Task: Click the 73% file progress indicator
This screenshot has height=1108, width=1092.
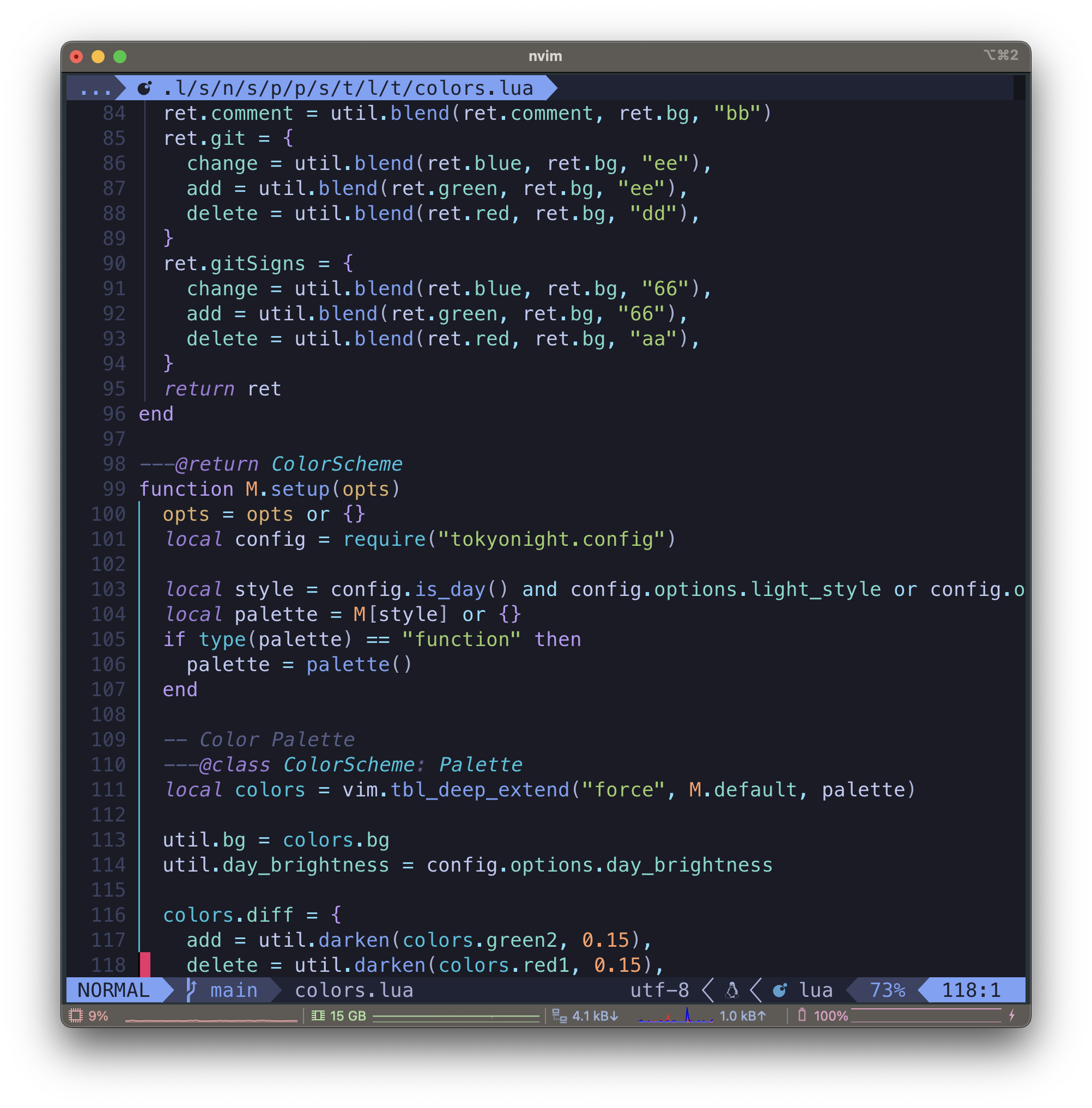Action: click(x=887, y=990)
